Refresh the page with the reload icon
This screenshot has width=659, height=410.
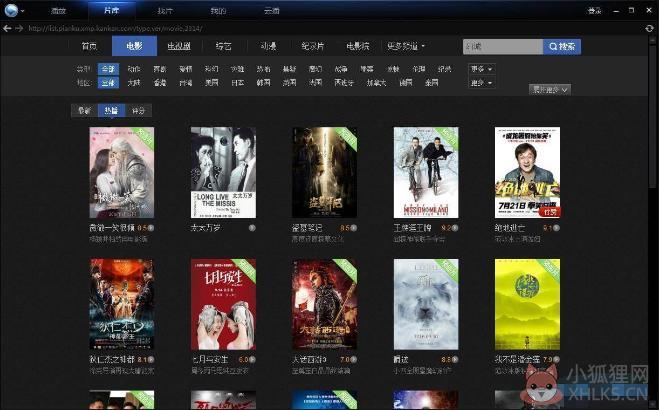click(x=649, y=29)
